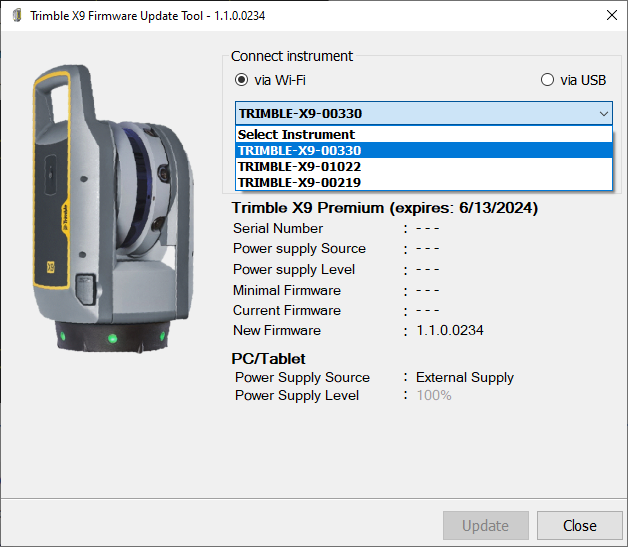Click the Trimble app icon in title bar

pos(17,16)
